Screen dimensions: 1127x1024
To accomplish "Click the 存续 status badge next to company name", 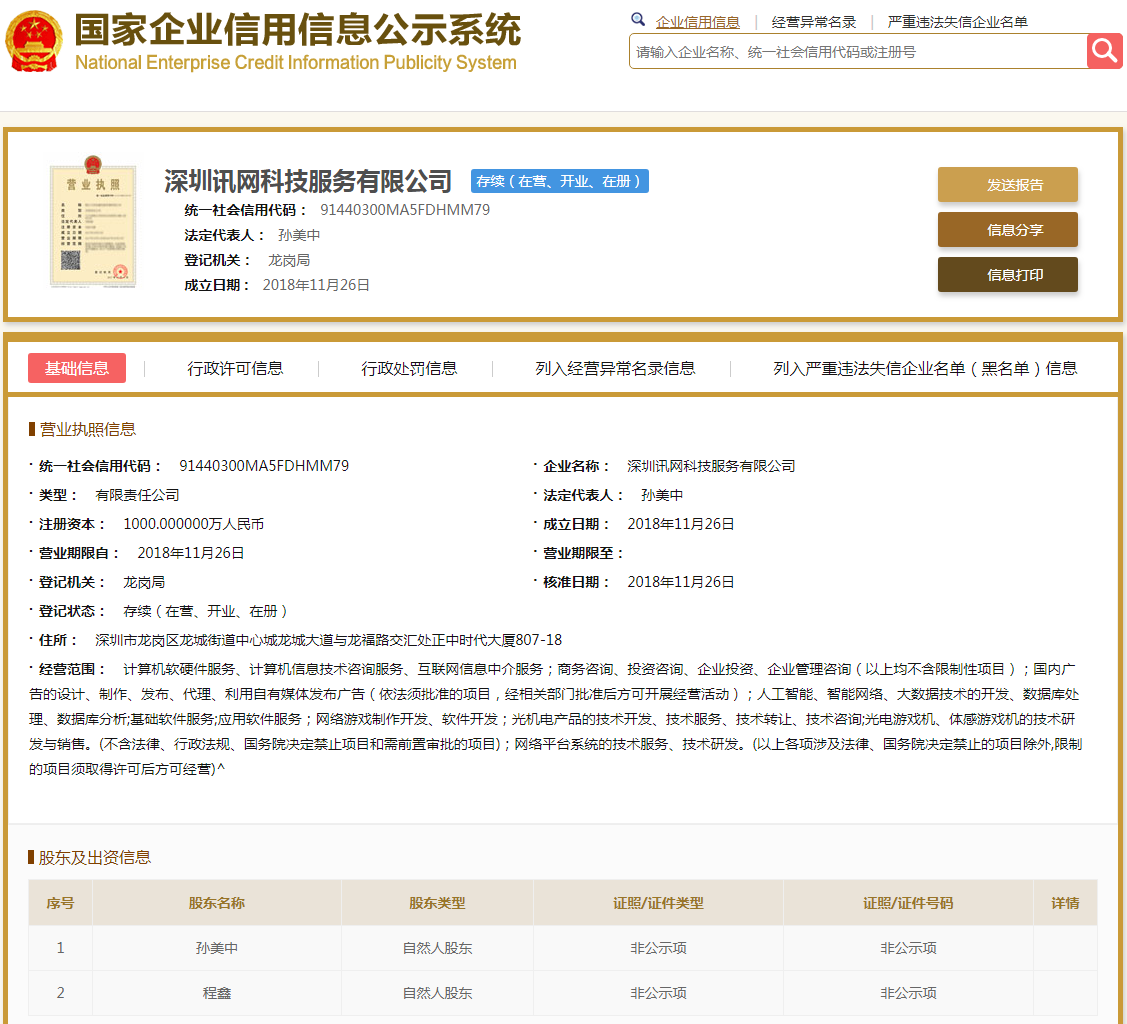I will click(x=560, y=181).
